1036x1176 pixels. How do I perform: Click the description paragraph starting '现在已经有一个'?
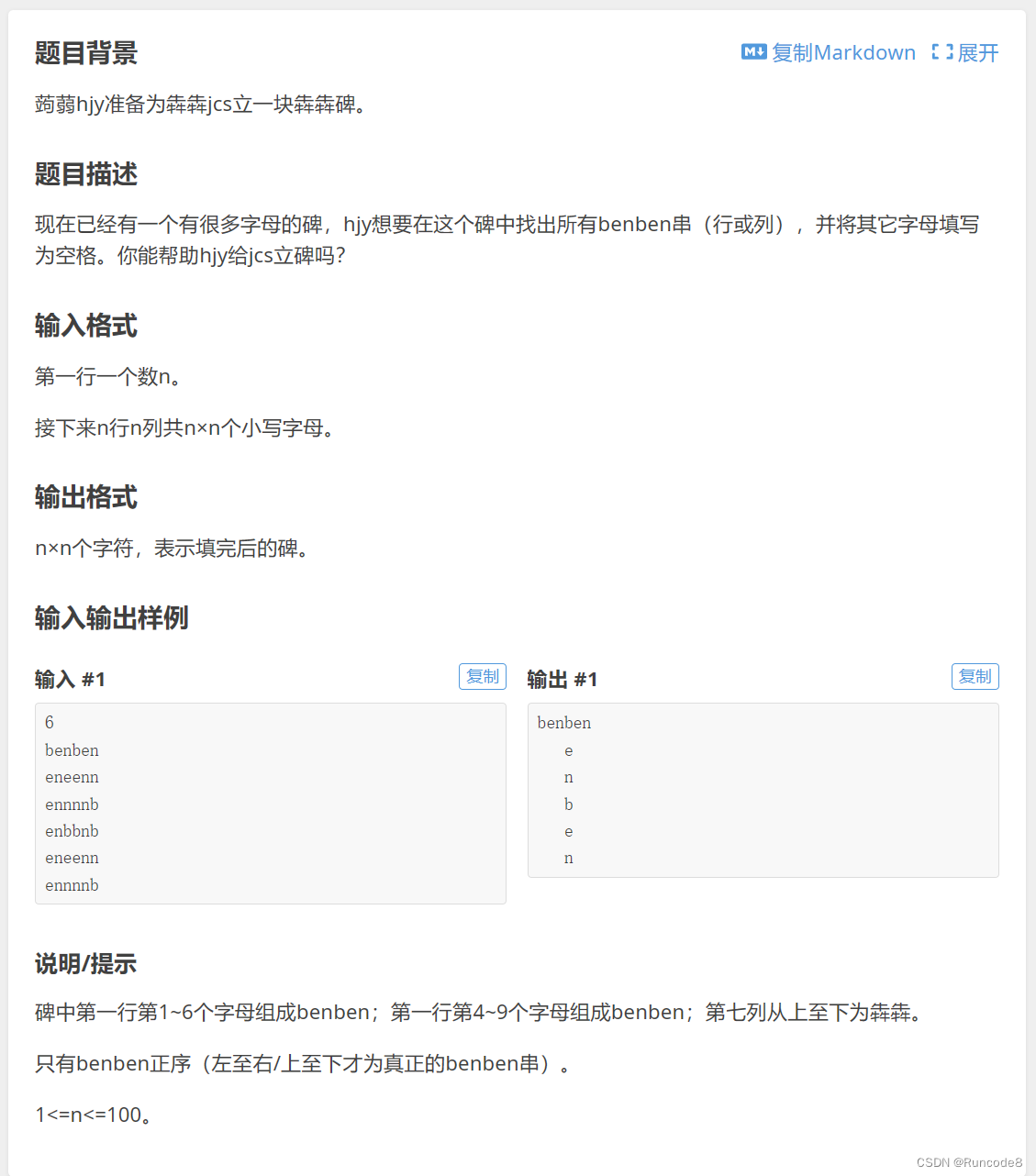tap(507, 240)
